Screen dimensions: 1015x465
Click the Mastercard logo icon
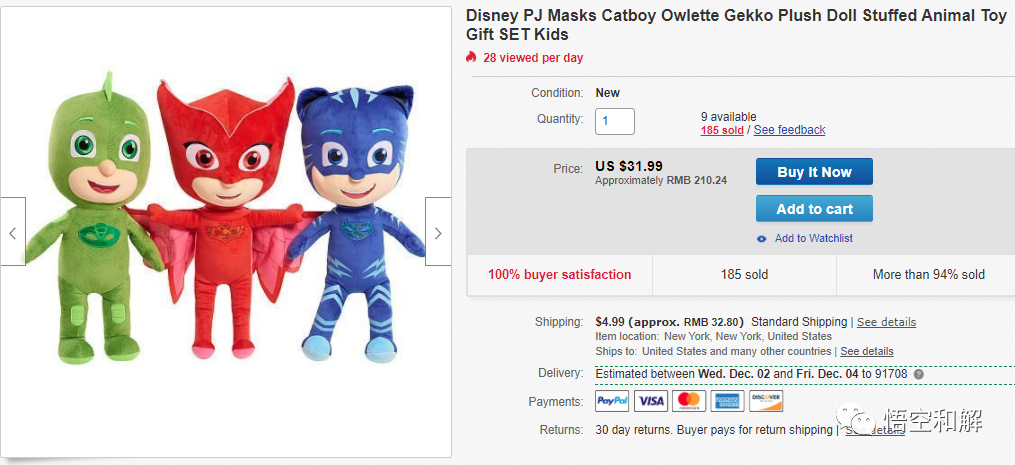[x=689, y=401]
